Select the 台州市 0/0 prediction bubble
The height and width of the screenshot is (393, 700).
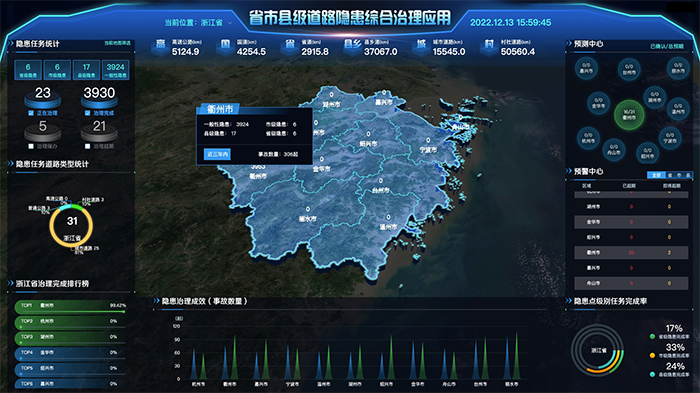tap(629, 69)
